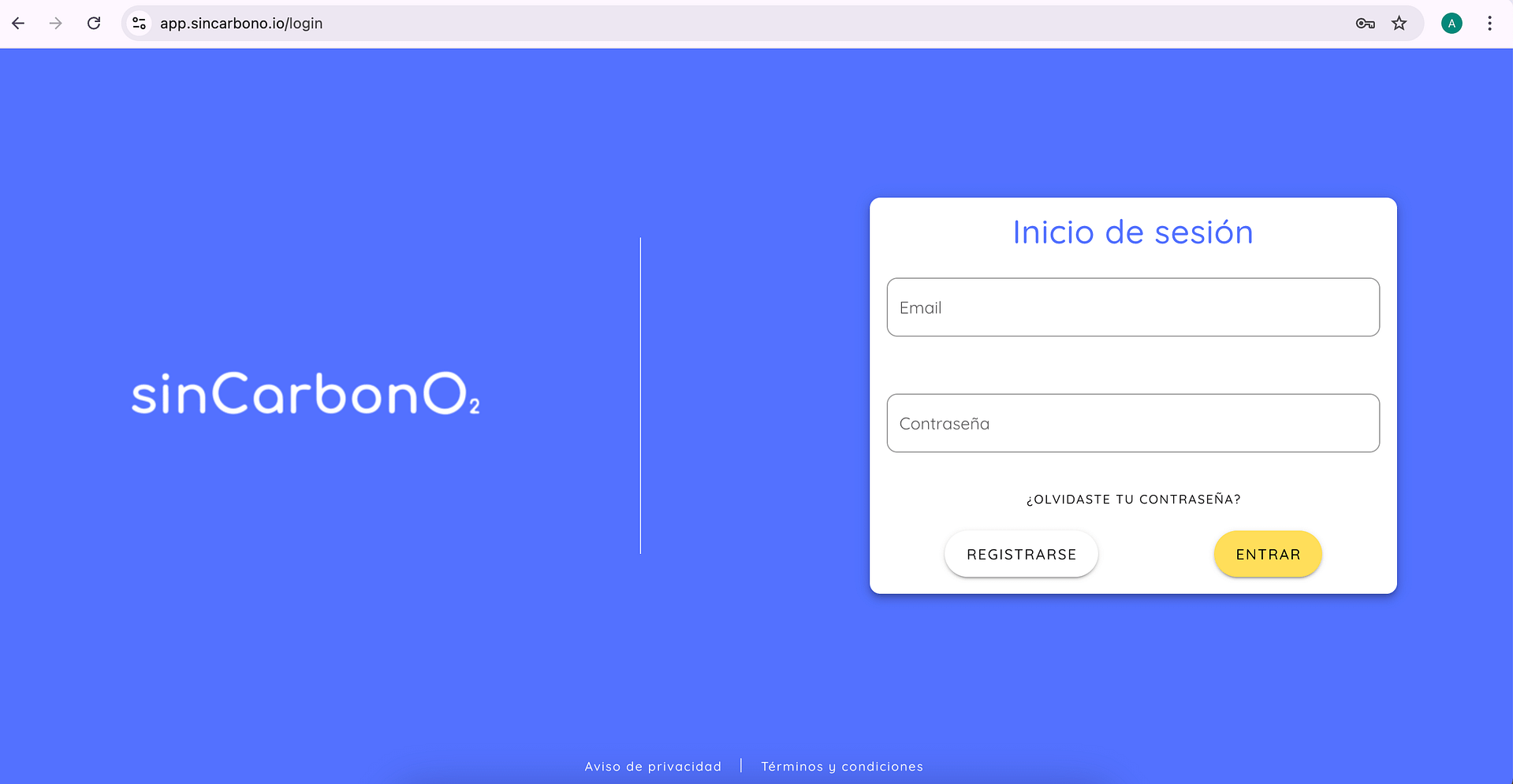Open the Chrome three-dot menu
1513x784 pixels.
[x=1489, y=24]
